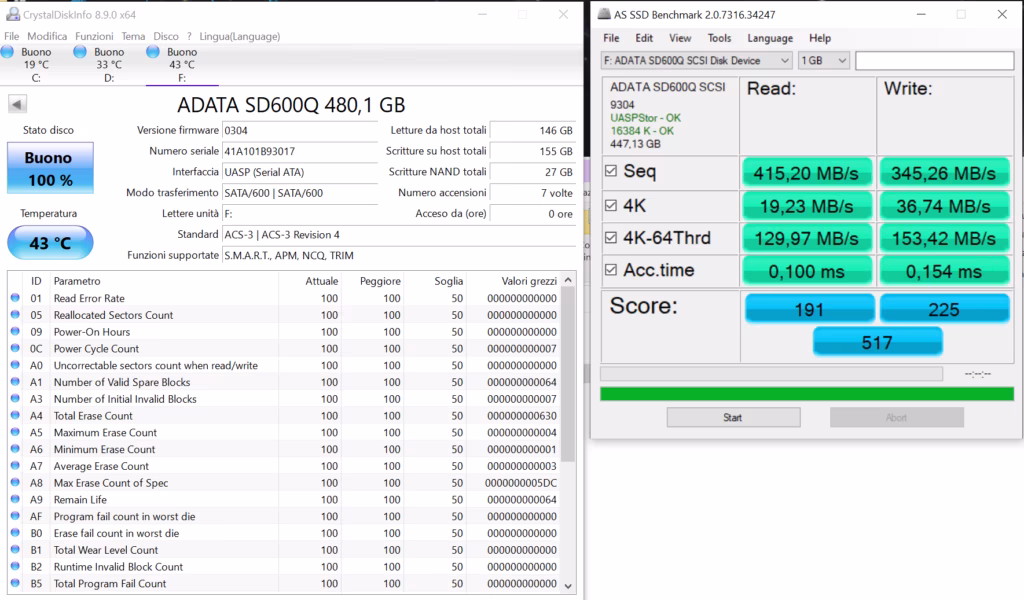Image resolution: width=1024 pixels, height=600 pixels.
Task: Click status dot for Runtime Invalid Block Count
Action: coord(15,567)
